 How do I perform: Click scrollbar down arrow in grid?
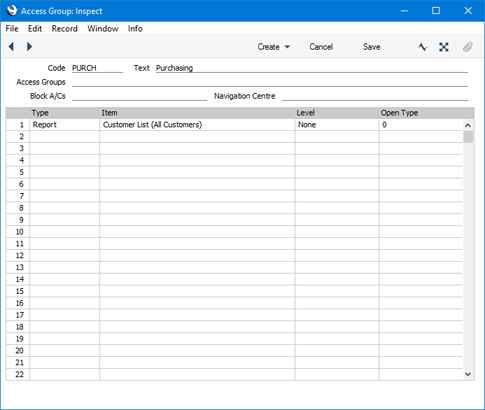pyautogui.click(x=468, y=374)
